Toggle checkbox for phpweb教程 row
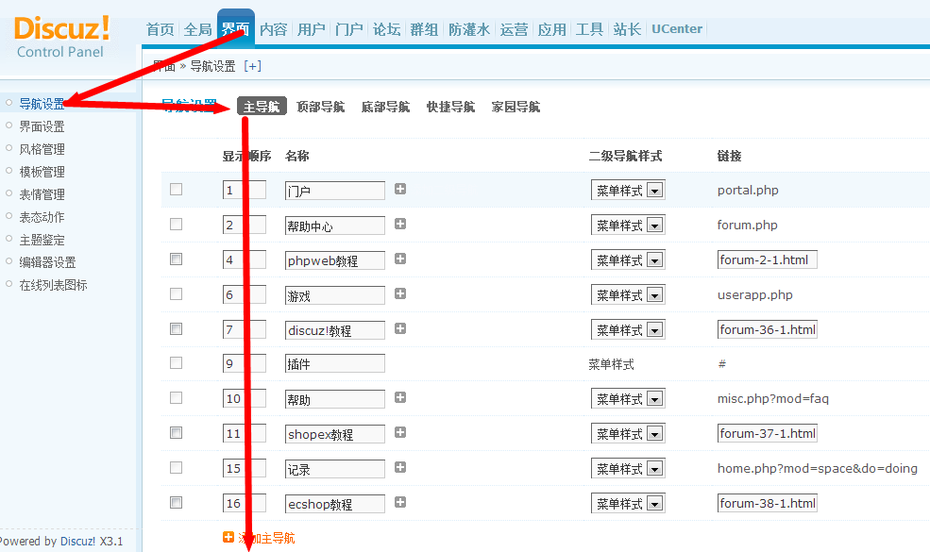This screenshot has width=930, height=552. tap(176, 259)
